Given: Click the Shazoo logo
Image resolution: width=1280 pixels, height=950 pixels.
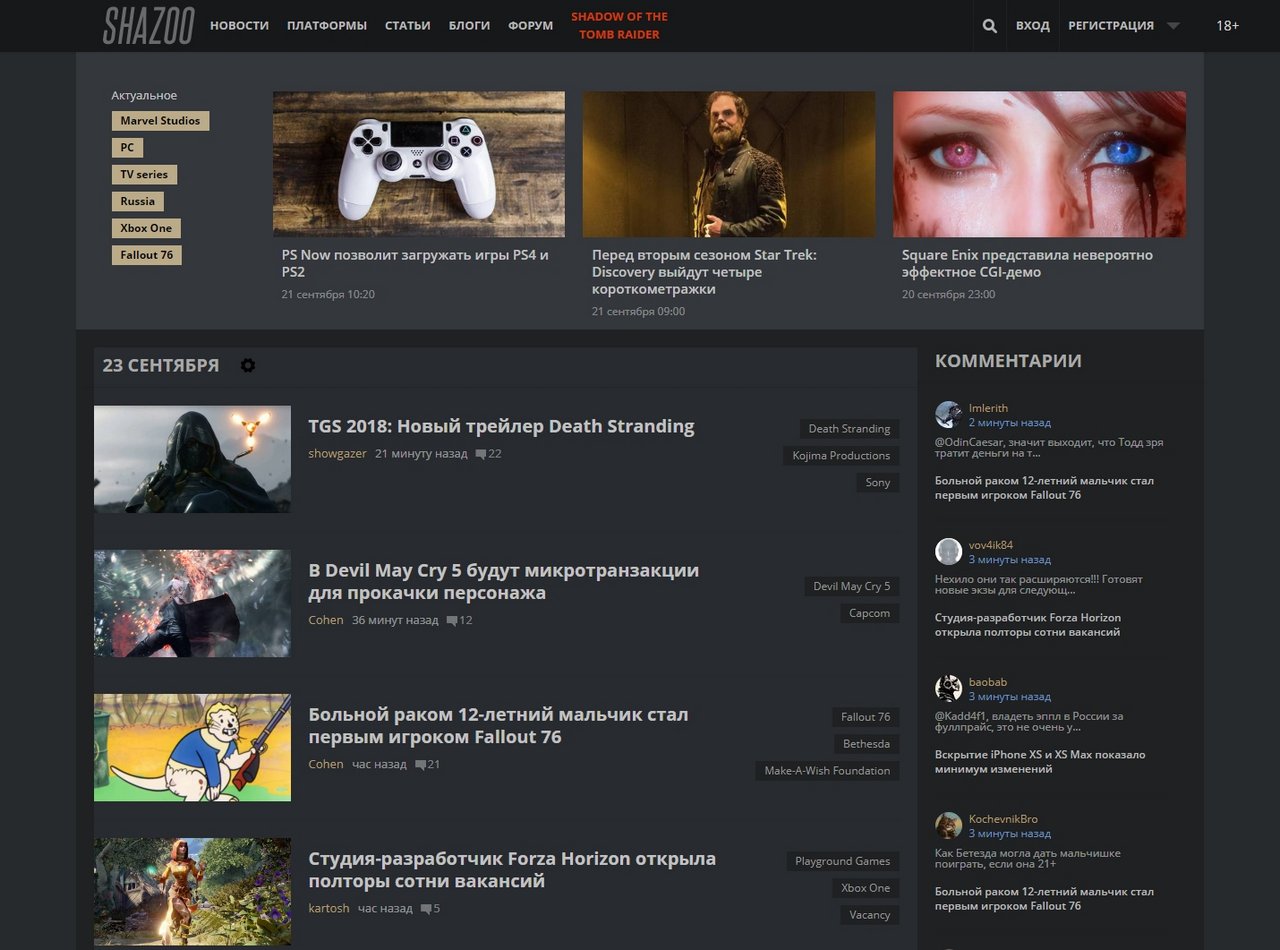Looking at the screenshot, I should (148, 26).
